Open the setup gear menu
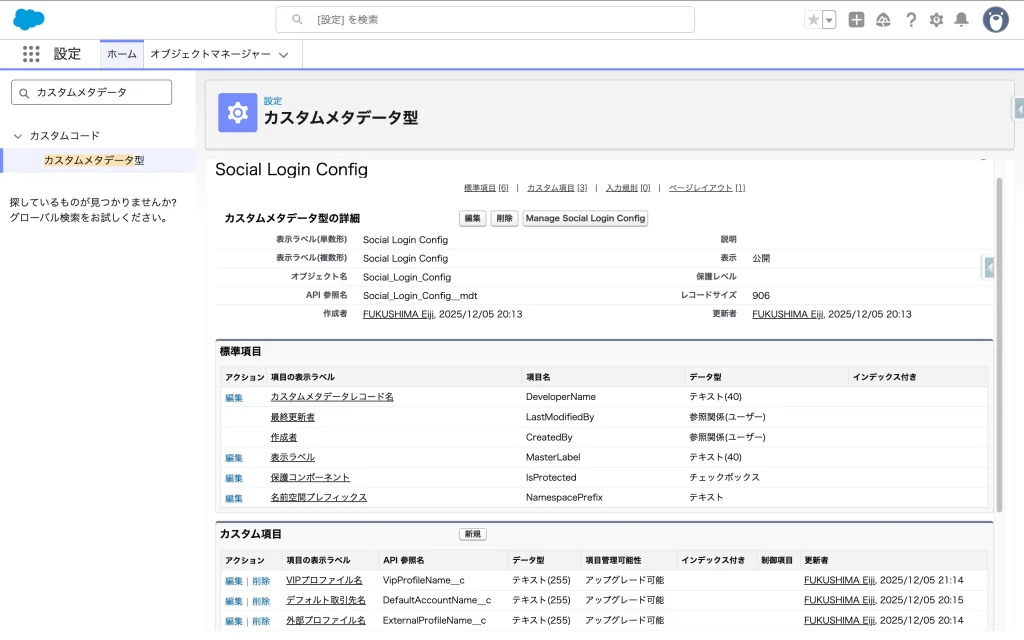This screenshot has width=1024, height=640. 936,20
